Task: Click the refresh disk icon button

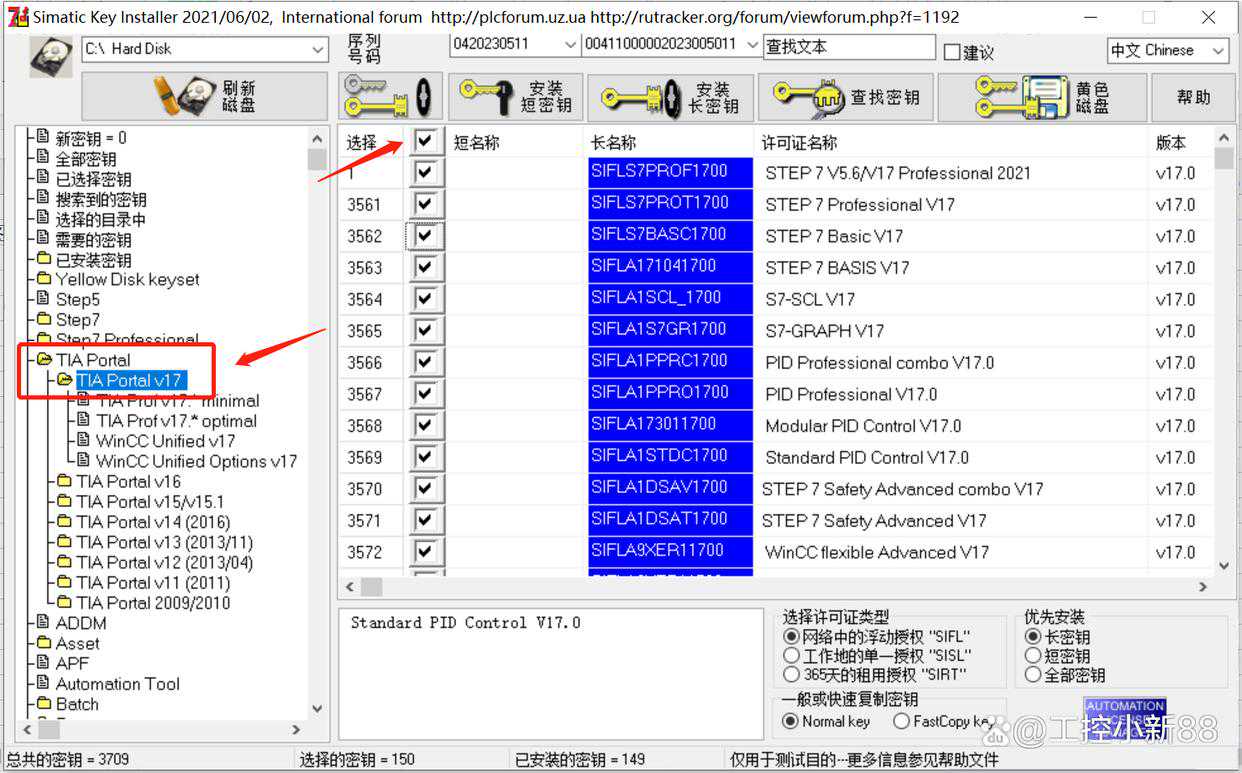Action: click(205, 96)
